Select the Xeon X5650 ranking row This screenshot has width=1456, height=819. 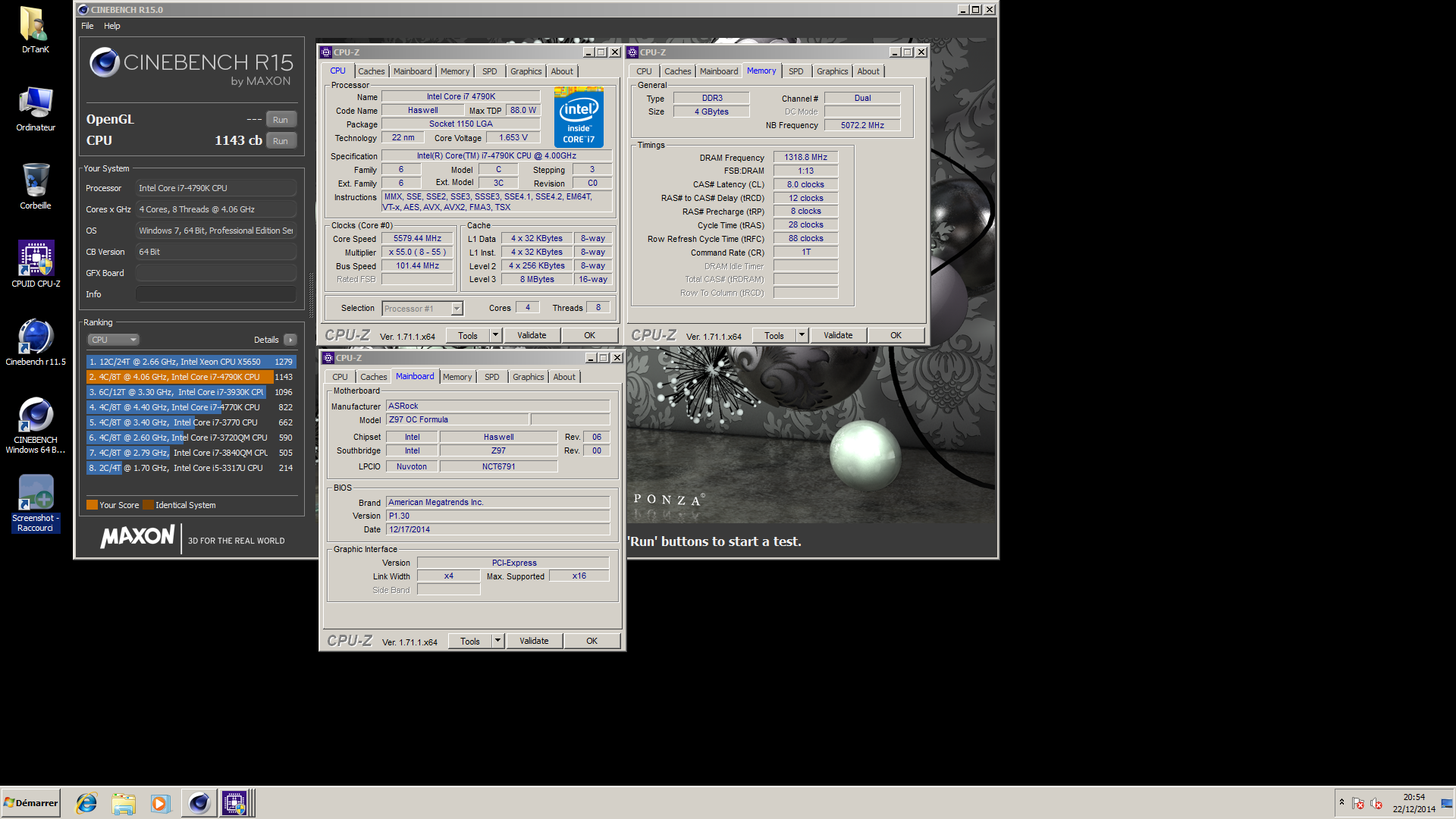click(x=191, y=362)
